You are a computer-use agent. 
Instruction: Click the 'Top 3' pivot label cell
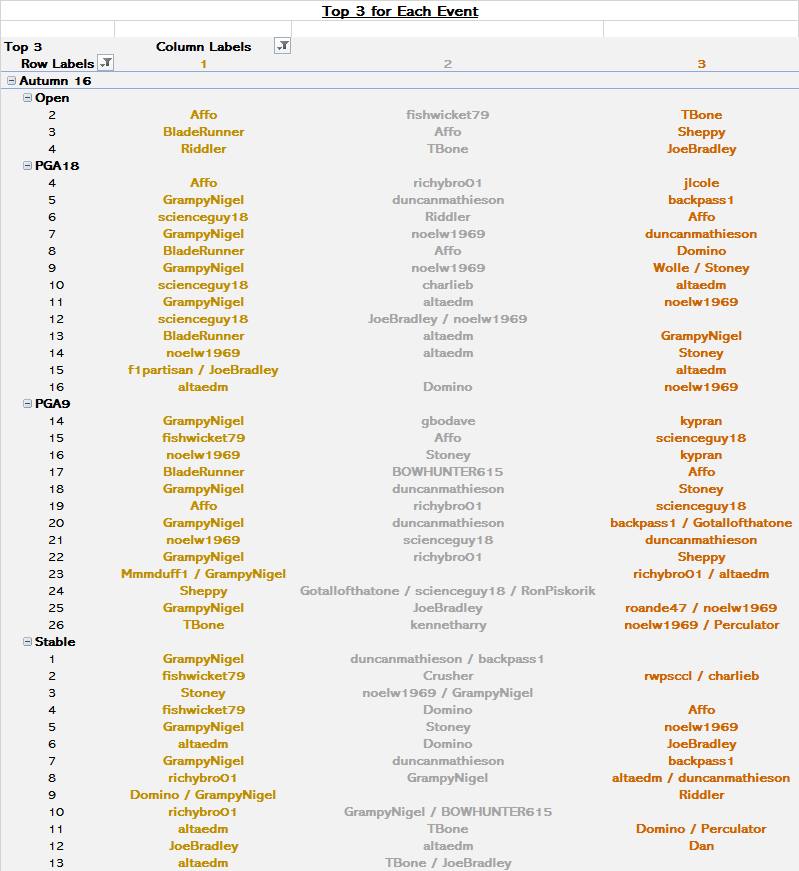(24, 47)
